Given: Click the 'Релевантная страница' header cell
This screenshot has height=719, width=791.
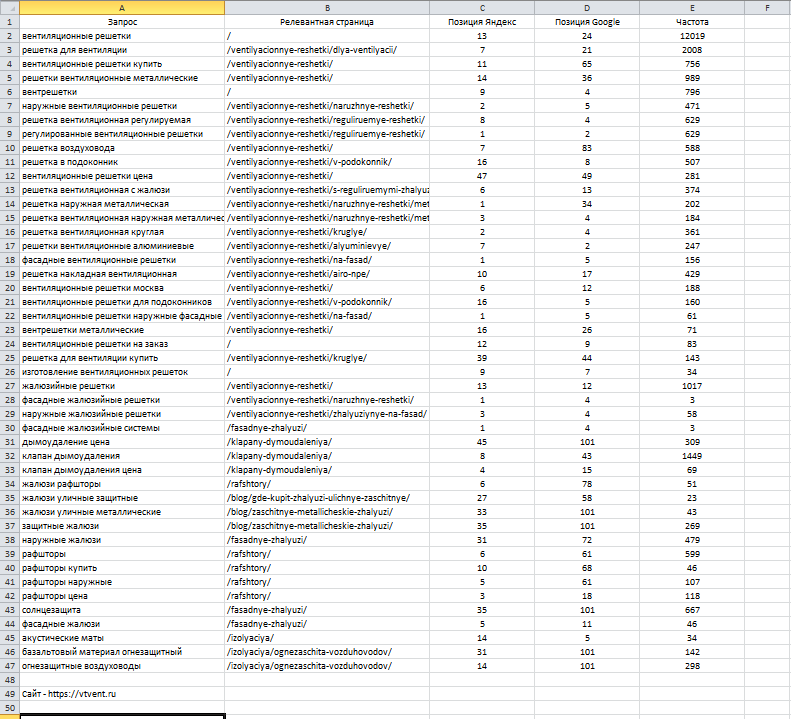Looking at the screenshot, I should 327,22.
